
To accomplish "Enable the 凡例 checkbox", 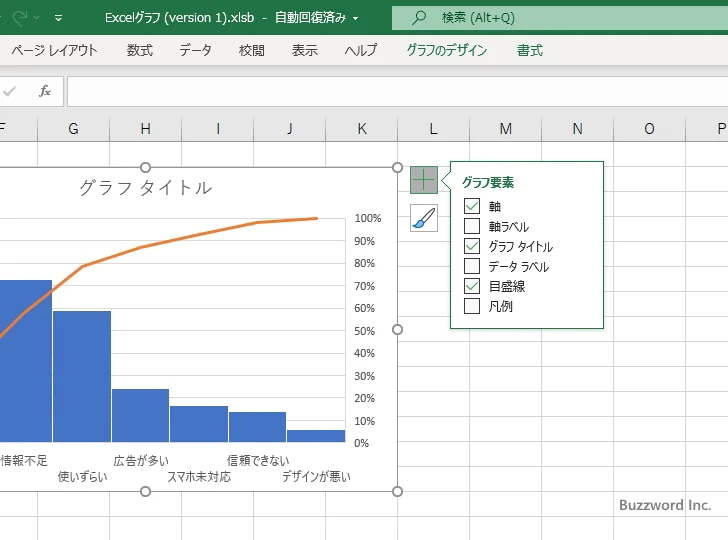I will coord(472,306).
